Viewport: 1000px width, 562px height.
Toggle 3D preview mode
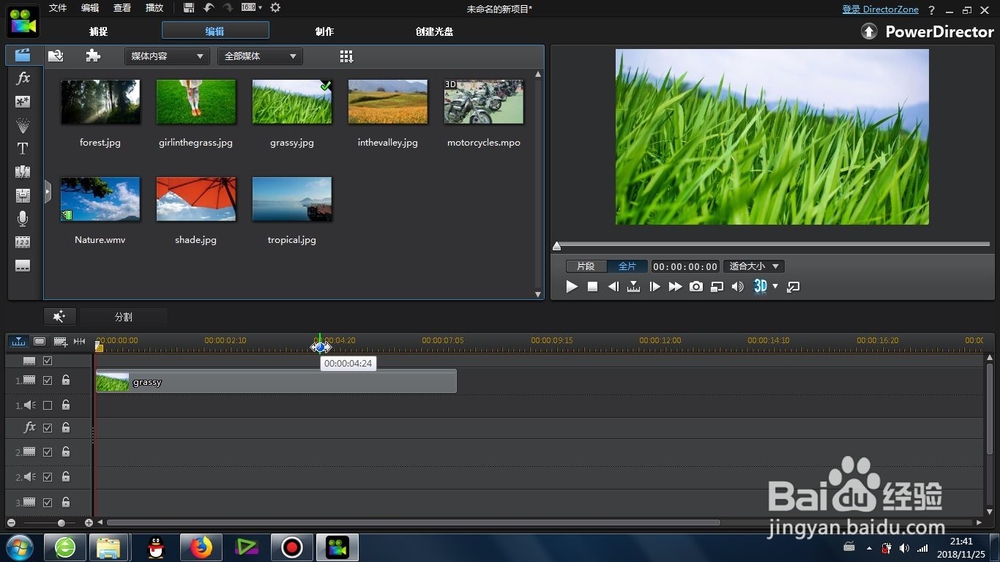pyautogui.click(x=760, y=286)
